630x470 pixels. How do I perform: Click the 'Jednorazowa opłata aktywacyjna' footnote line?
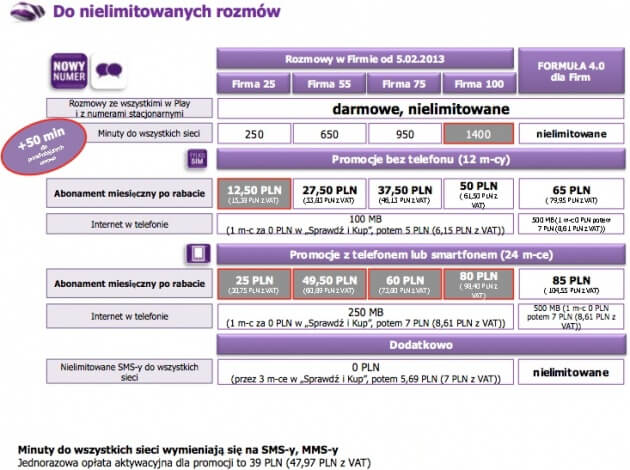(194, 463)
